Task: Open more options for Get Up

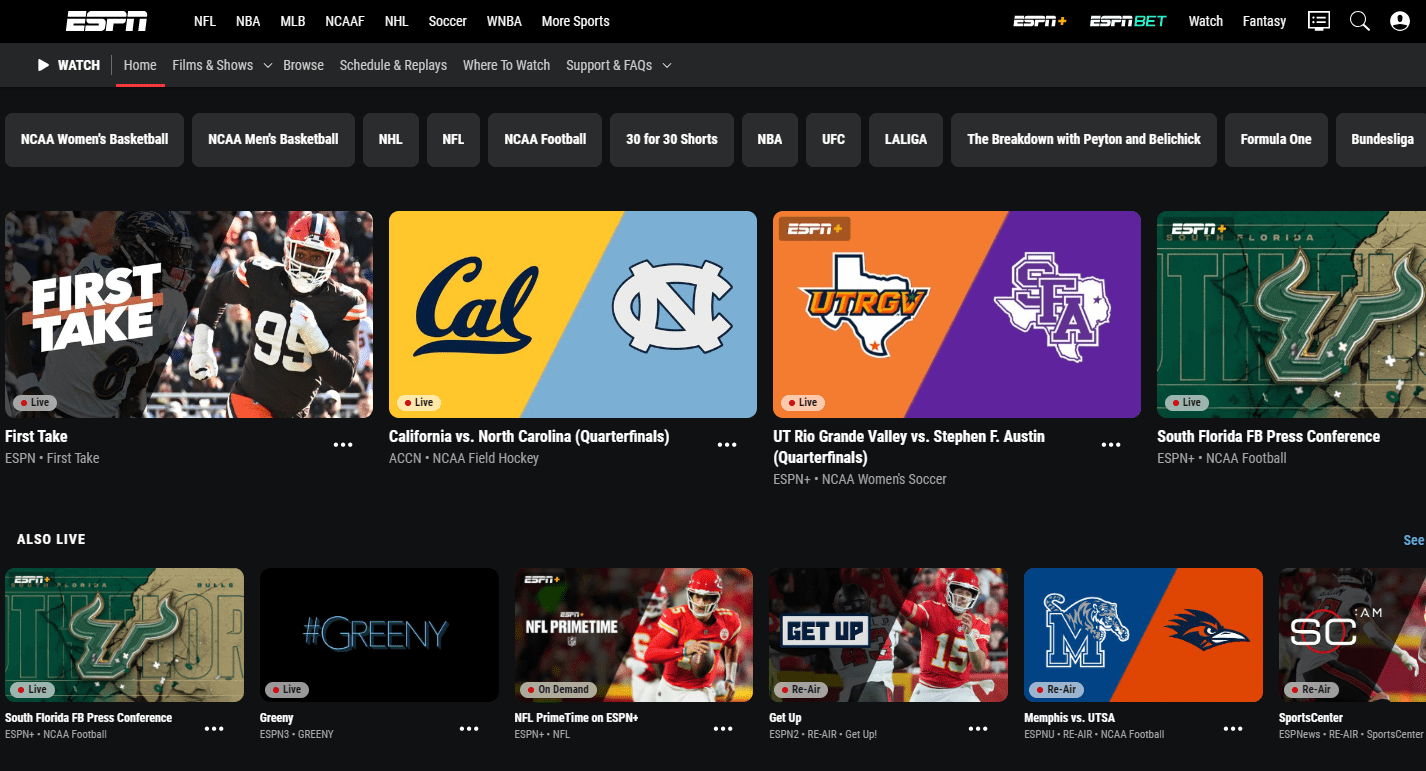Action: [978, 728]
